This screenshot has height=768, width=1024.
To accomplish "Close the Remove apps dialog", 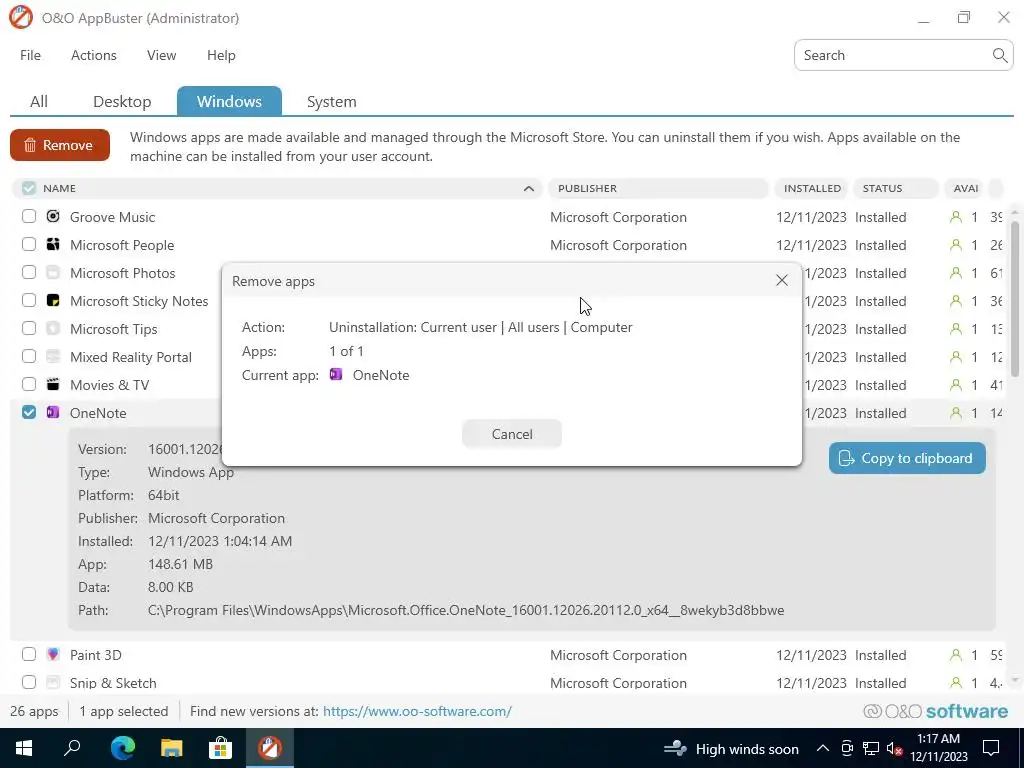I will [782, 280].
